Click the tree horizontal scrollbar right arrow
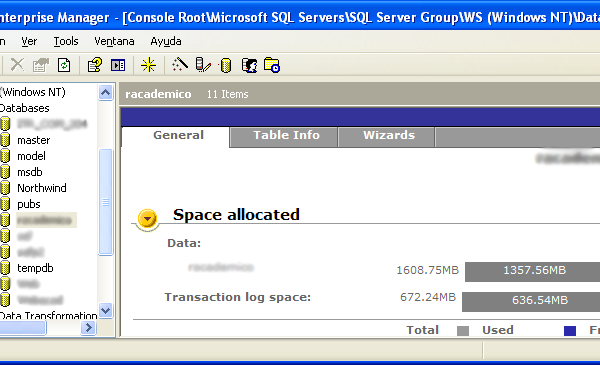The height and width of the screenshot is (365, 600). [88, 328]
